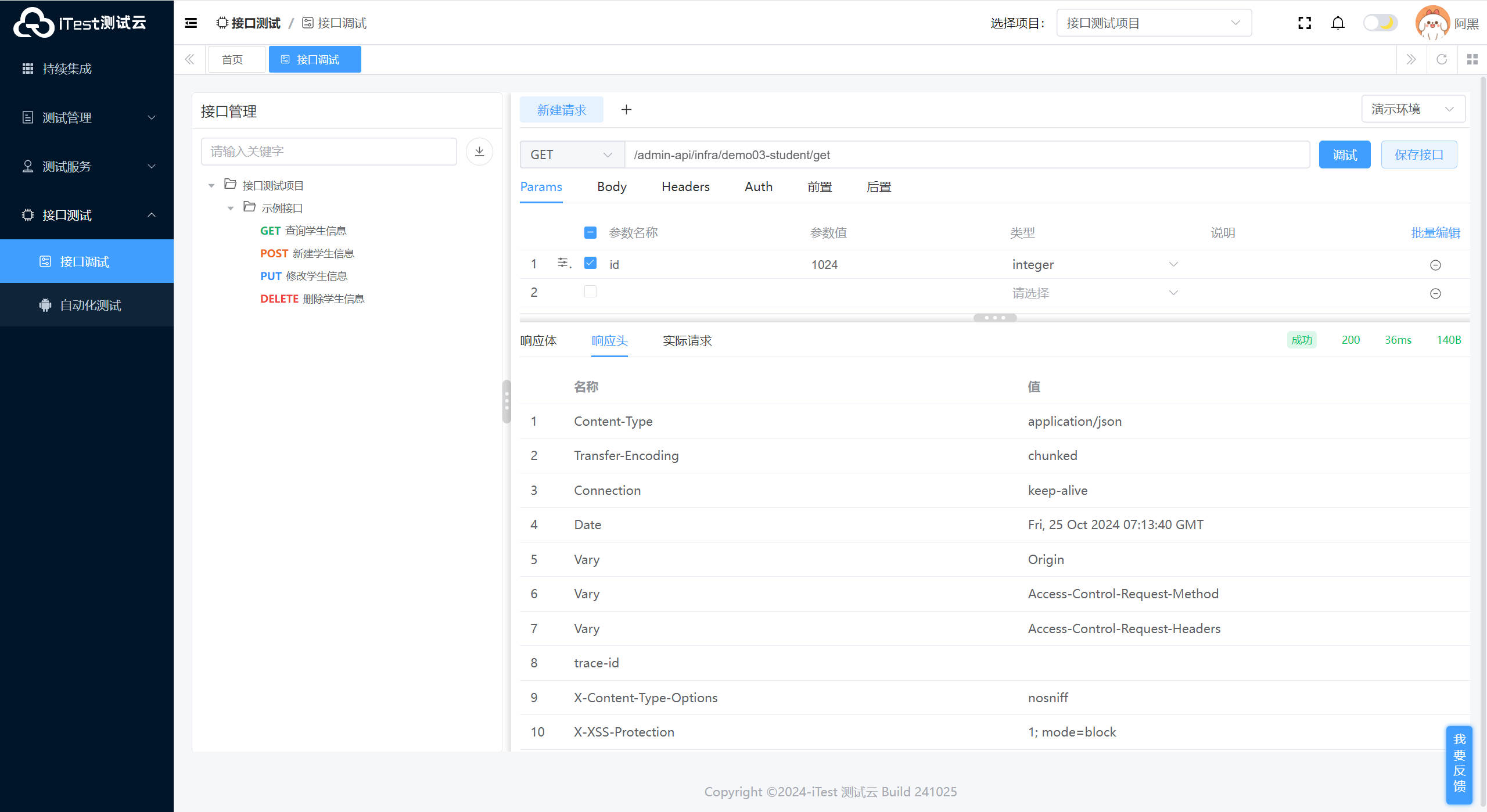Image resolution: width=1487 pixels, height=812 pixels.
Task: Open 演示环境 environment dropdown
Action: point(1413,109)
